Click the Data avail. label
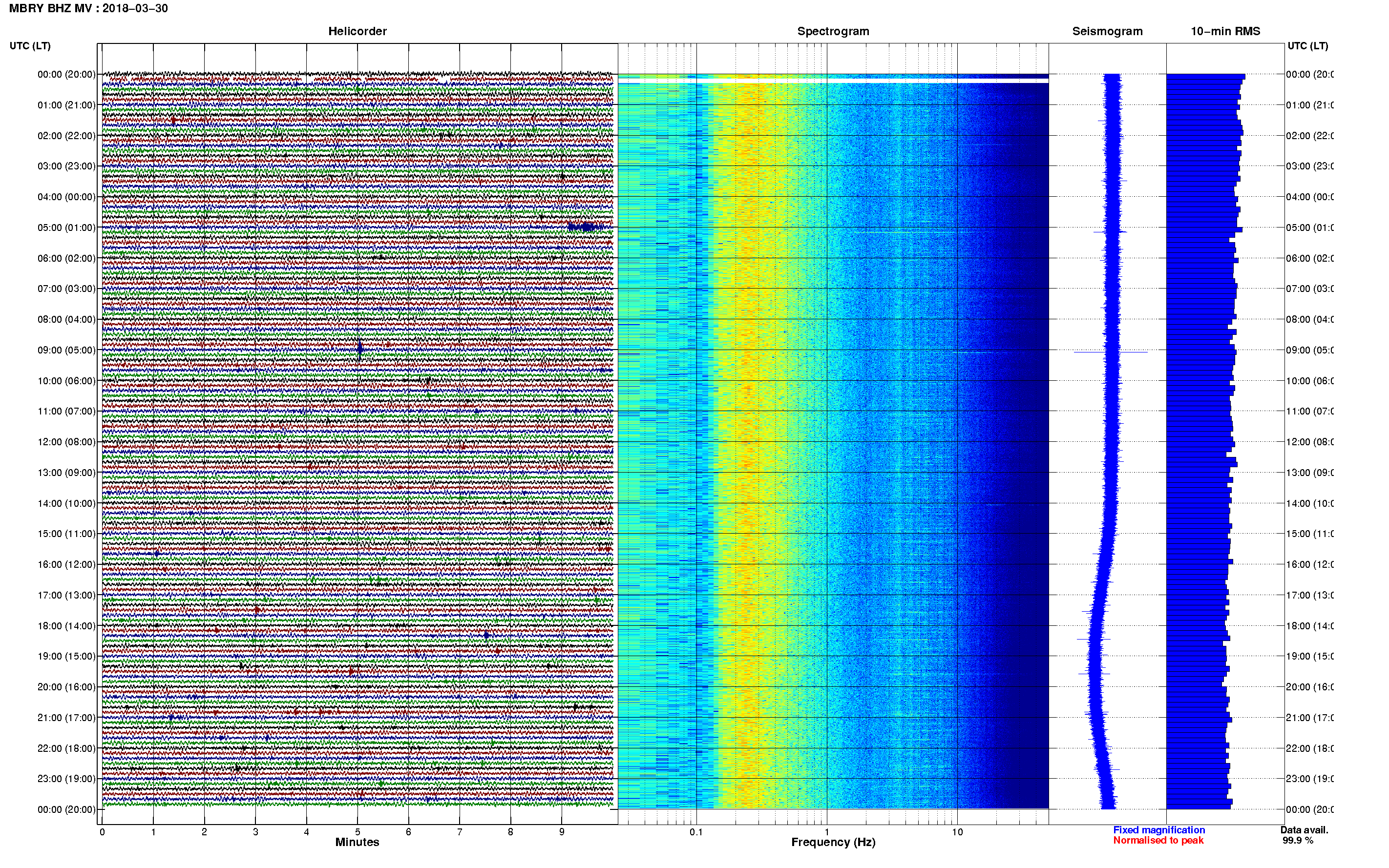The height and width of the screenshot is (868, 1389). coord(1304,830)
